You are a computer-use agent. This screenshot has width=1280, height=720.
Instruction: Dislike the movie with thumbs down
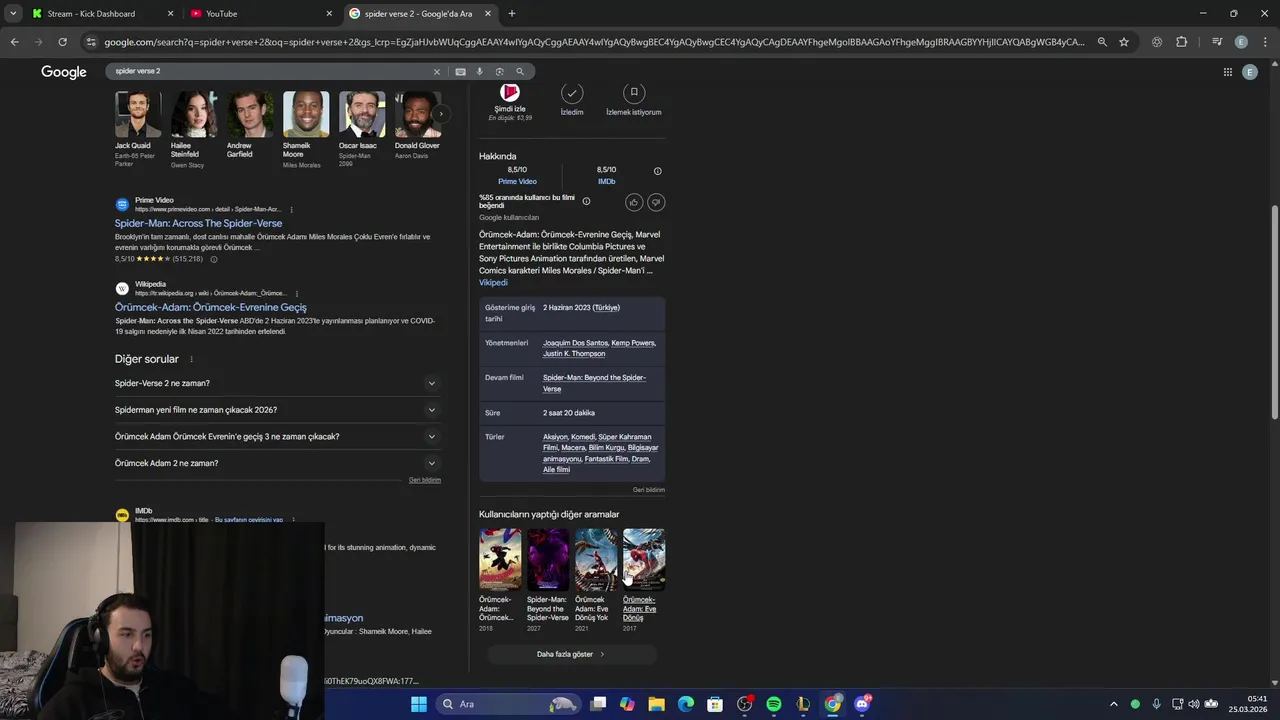pos(656,202)
